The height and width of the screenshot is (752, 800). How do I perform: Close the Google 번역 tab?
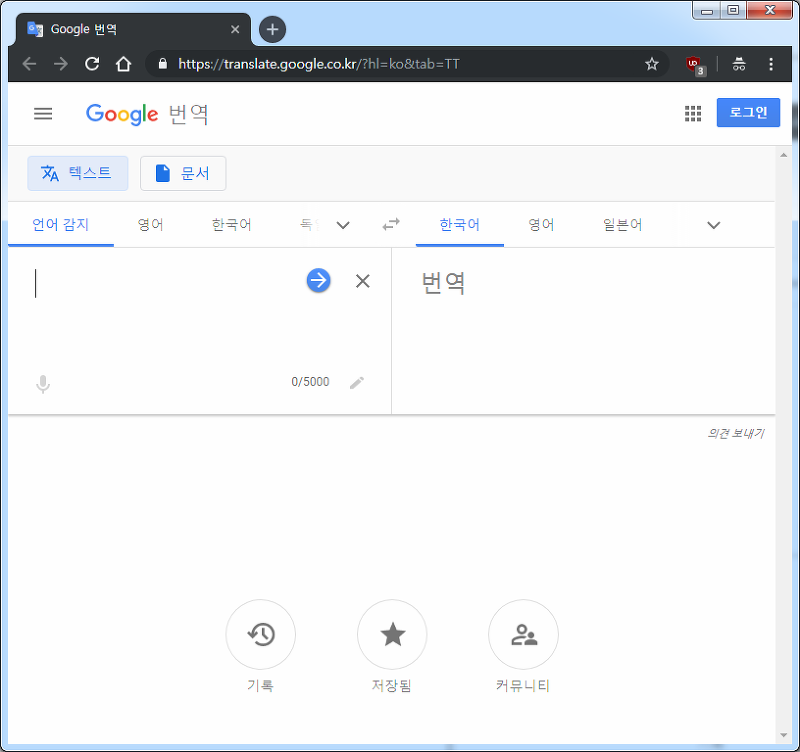[235, 29]
